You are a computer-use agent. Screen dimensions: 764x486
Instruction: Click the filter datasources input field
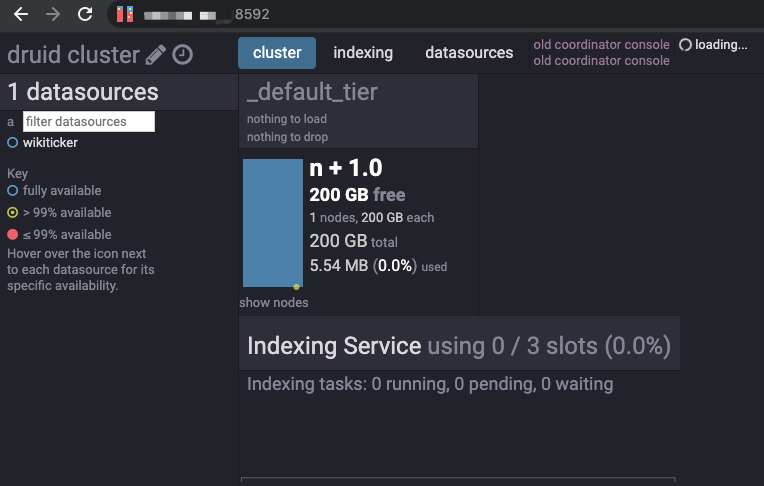89,121
